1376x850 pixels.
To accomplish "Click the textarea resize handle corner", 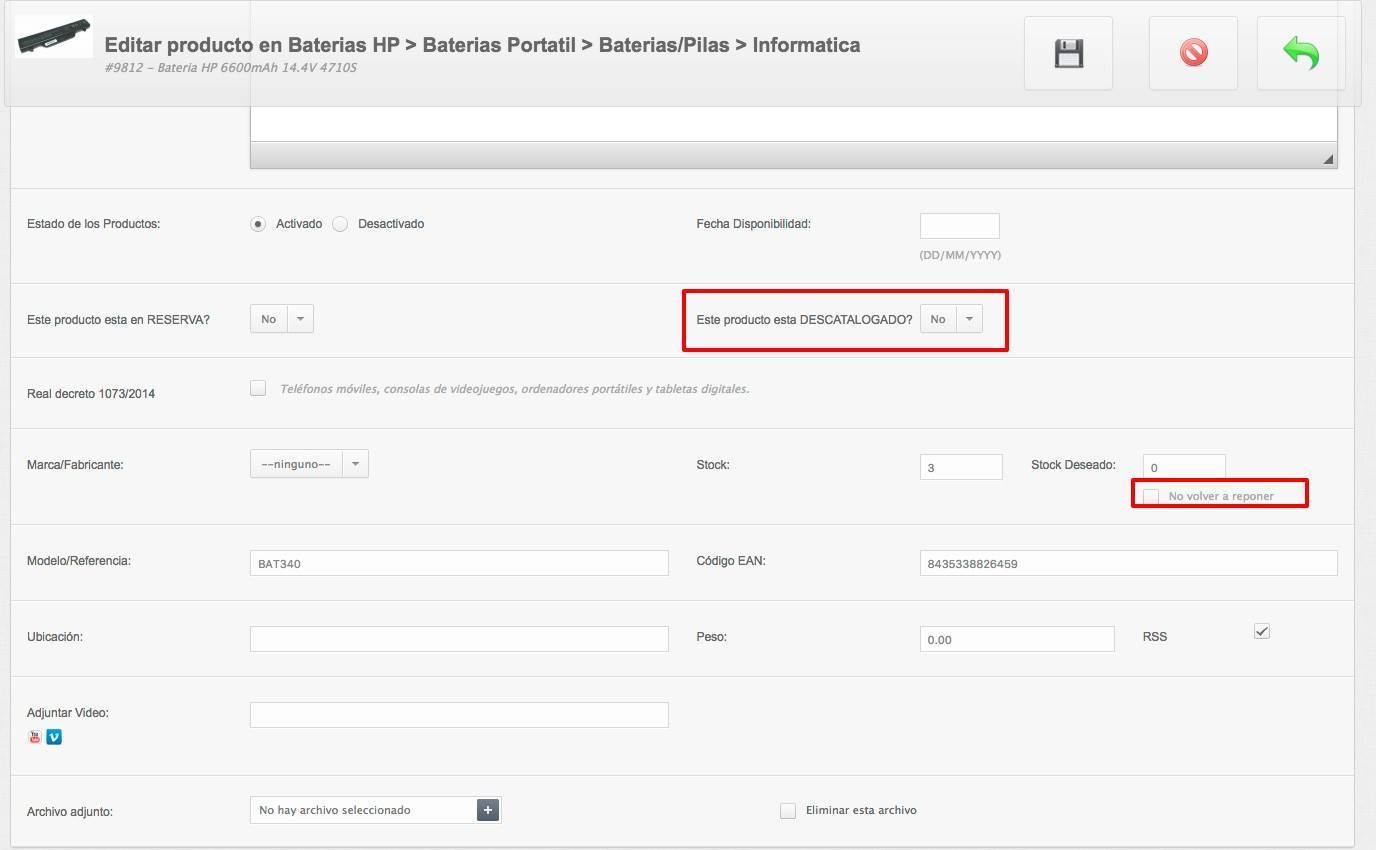I will (1328, 159).
